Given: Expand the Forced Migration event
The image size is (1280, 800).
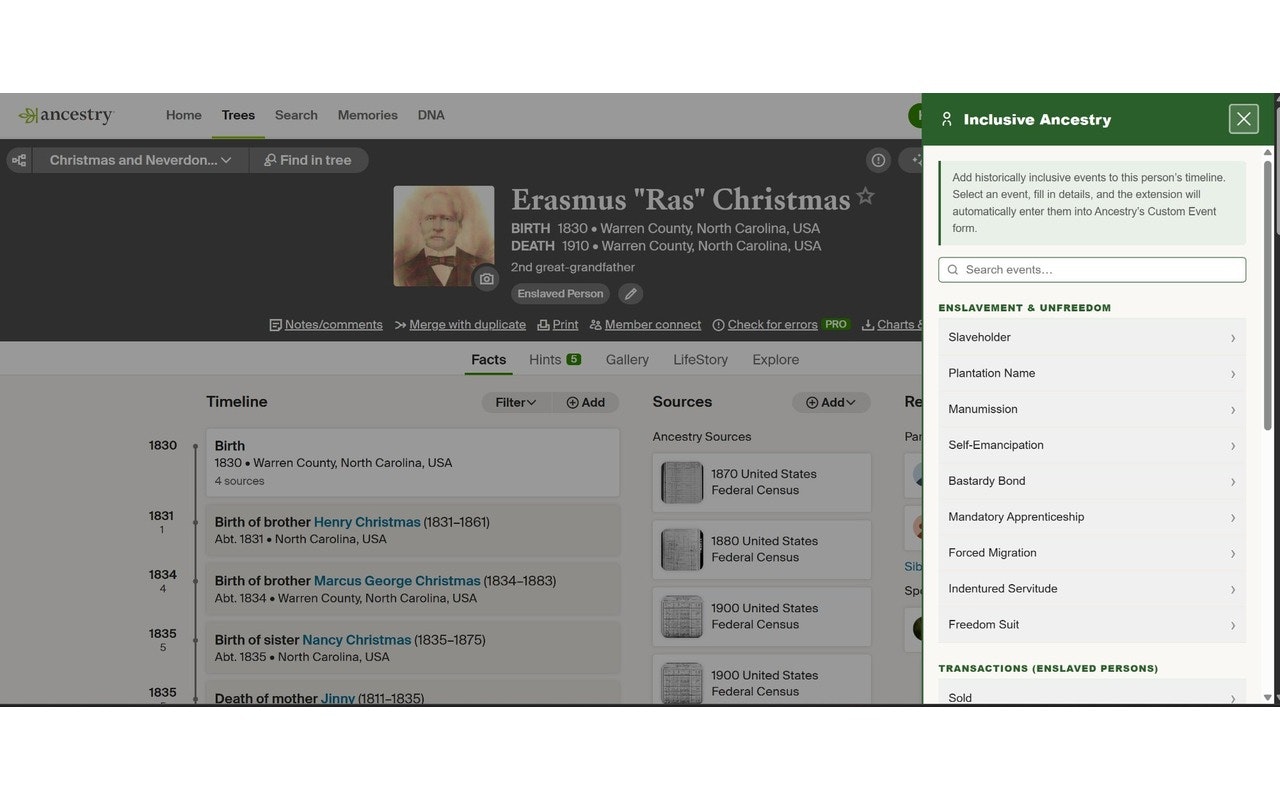Looking at the screenshot, I should click(x=1092, y=553).
